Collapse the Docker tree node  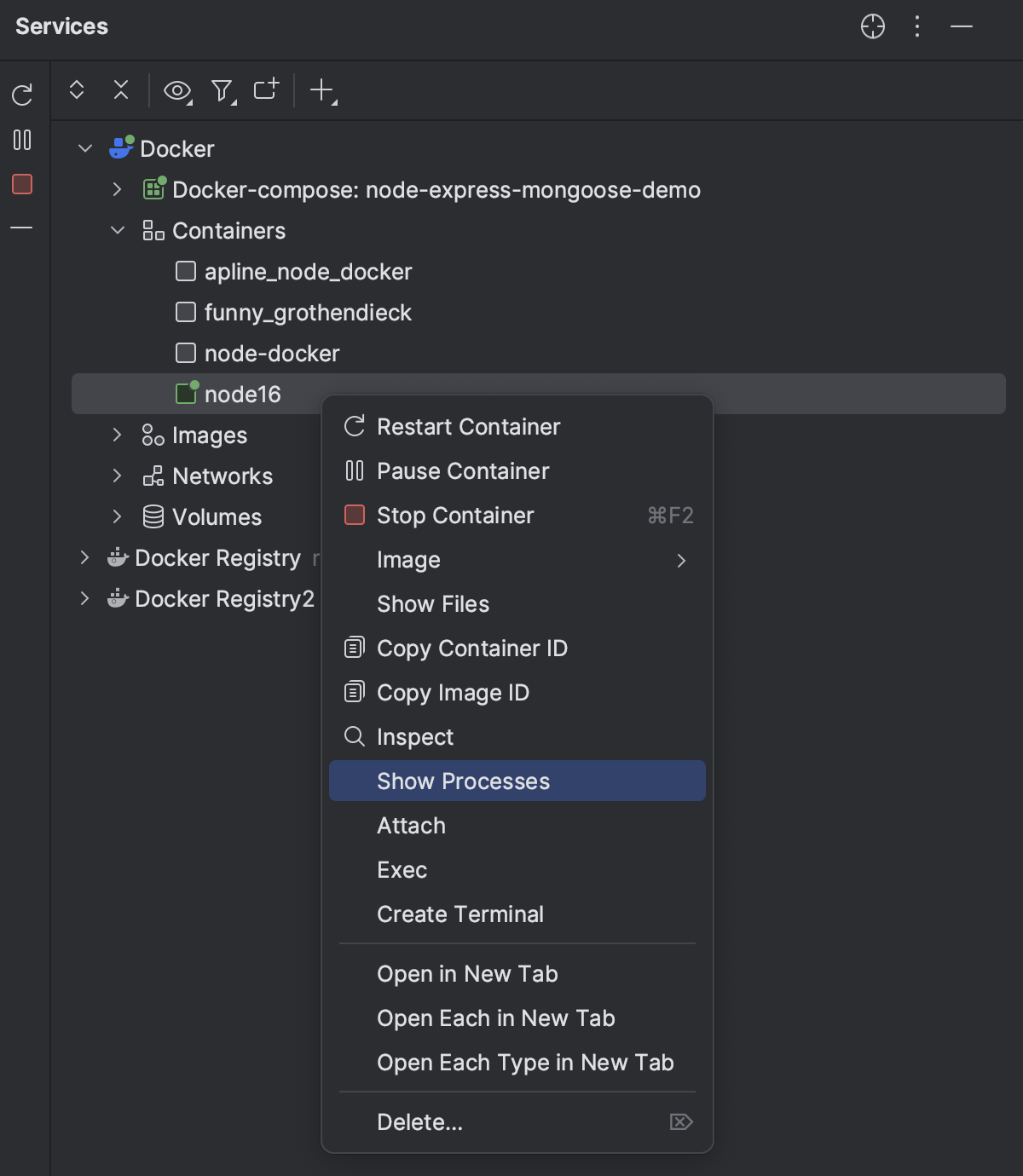coord(85,149)
